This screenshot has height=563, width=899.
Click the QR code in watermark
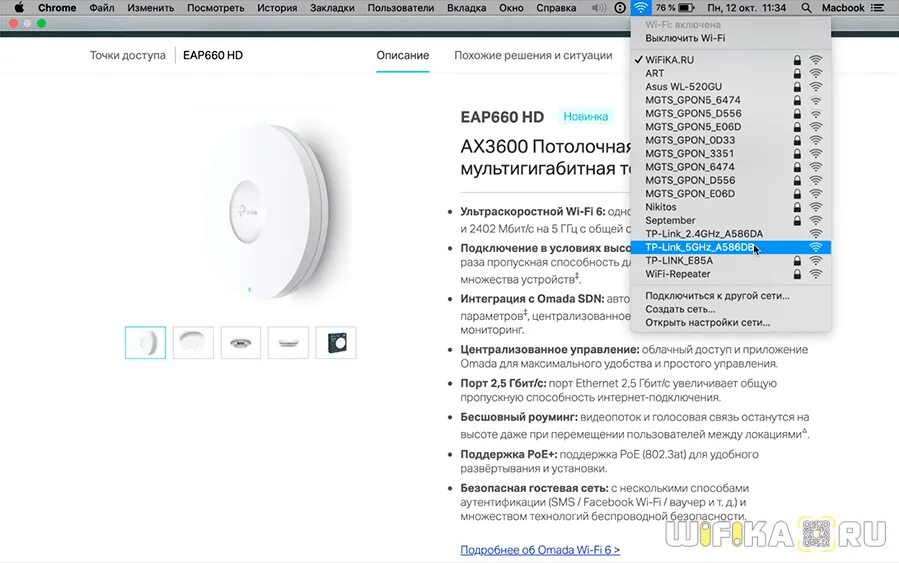tap(816, 534)
